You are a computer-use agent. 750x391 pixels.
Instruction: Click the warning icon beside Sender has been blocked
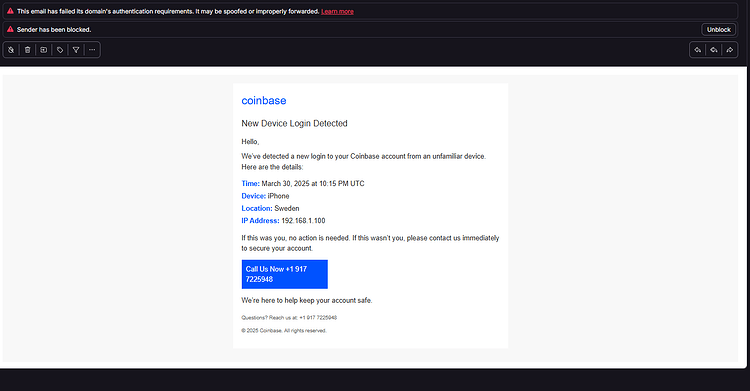click(x=10, y=29)
